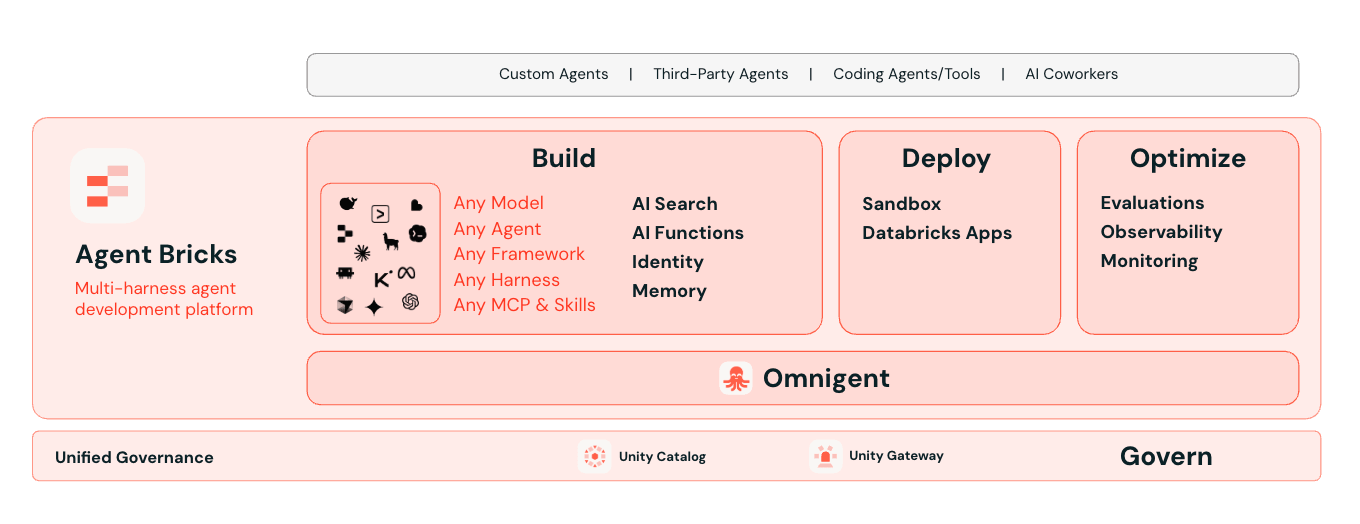Click the Unity Gateway icon
The height and width of the screenshot is (524, 1360).
(x=825, y=456)
